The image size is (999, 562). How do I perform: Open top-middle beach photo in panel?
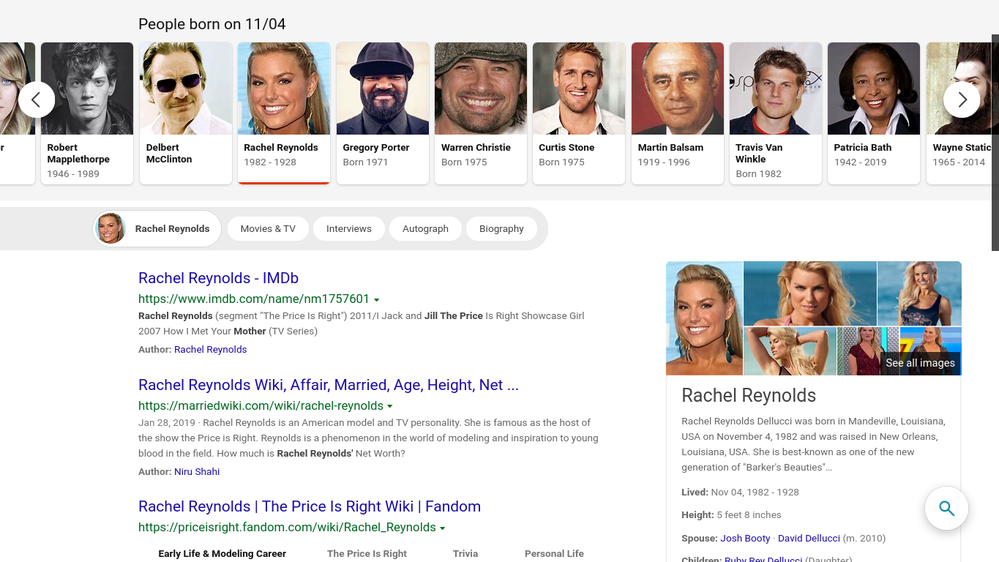point(810,294)
